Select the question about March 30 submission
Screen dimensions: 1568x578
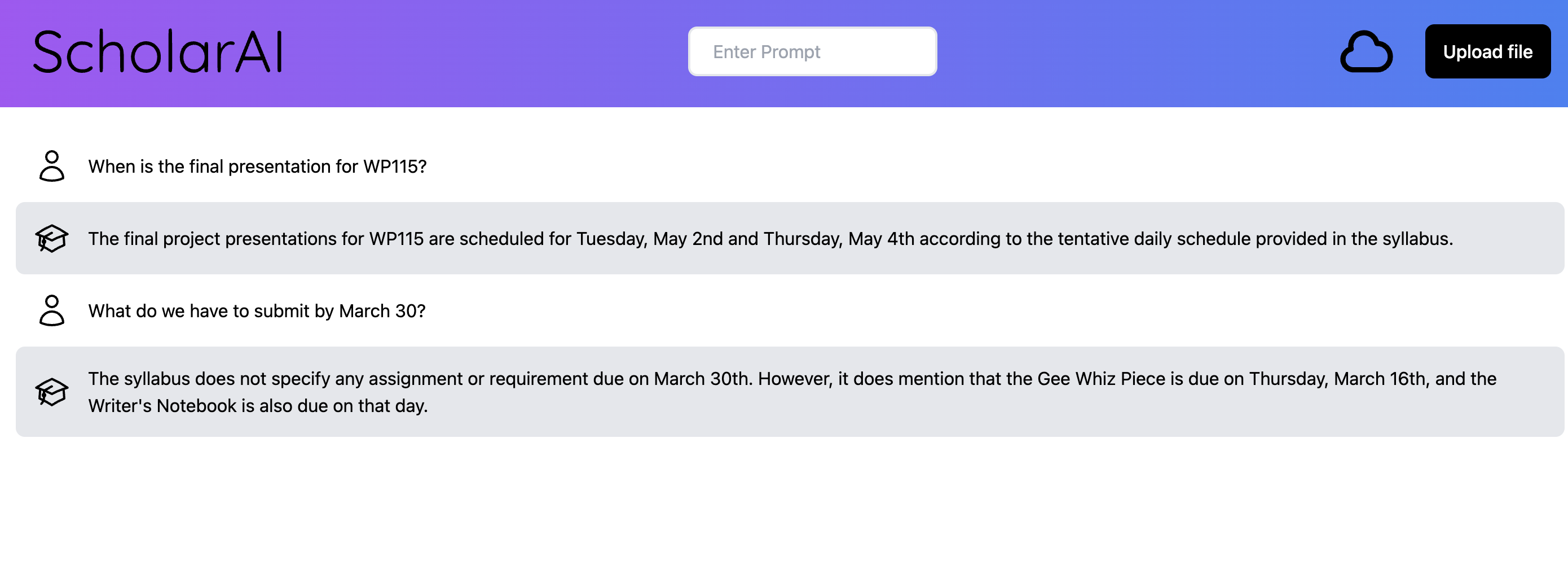[x=257, y=310]
